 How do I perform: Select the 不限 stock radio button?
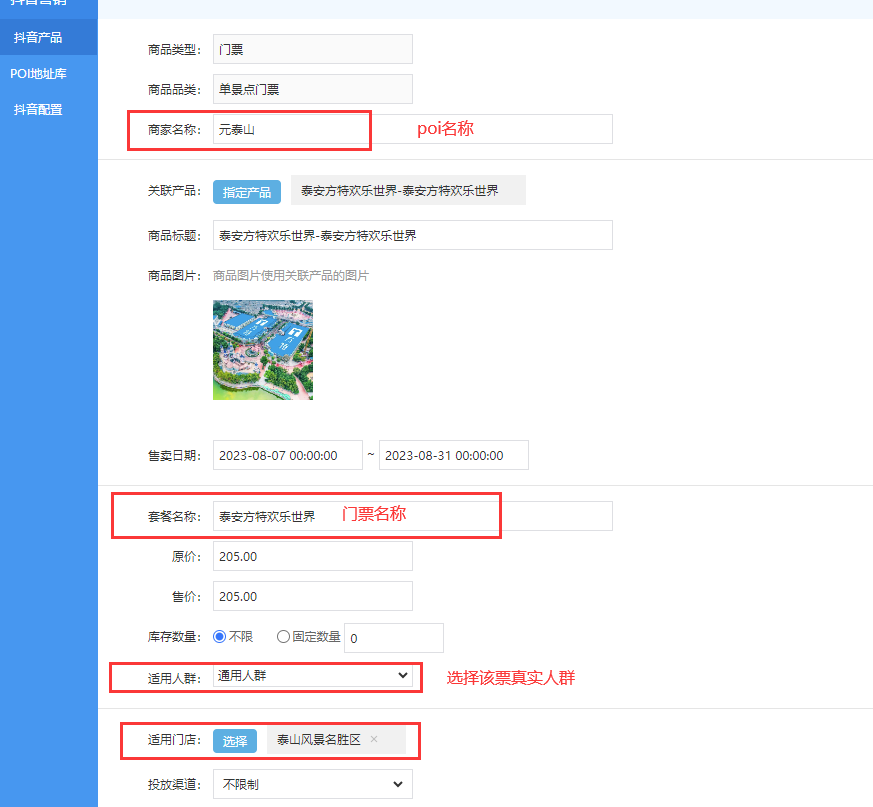click(220, 636)
